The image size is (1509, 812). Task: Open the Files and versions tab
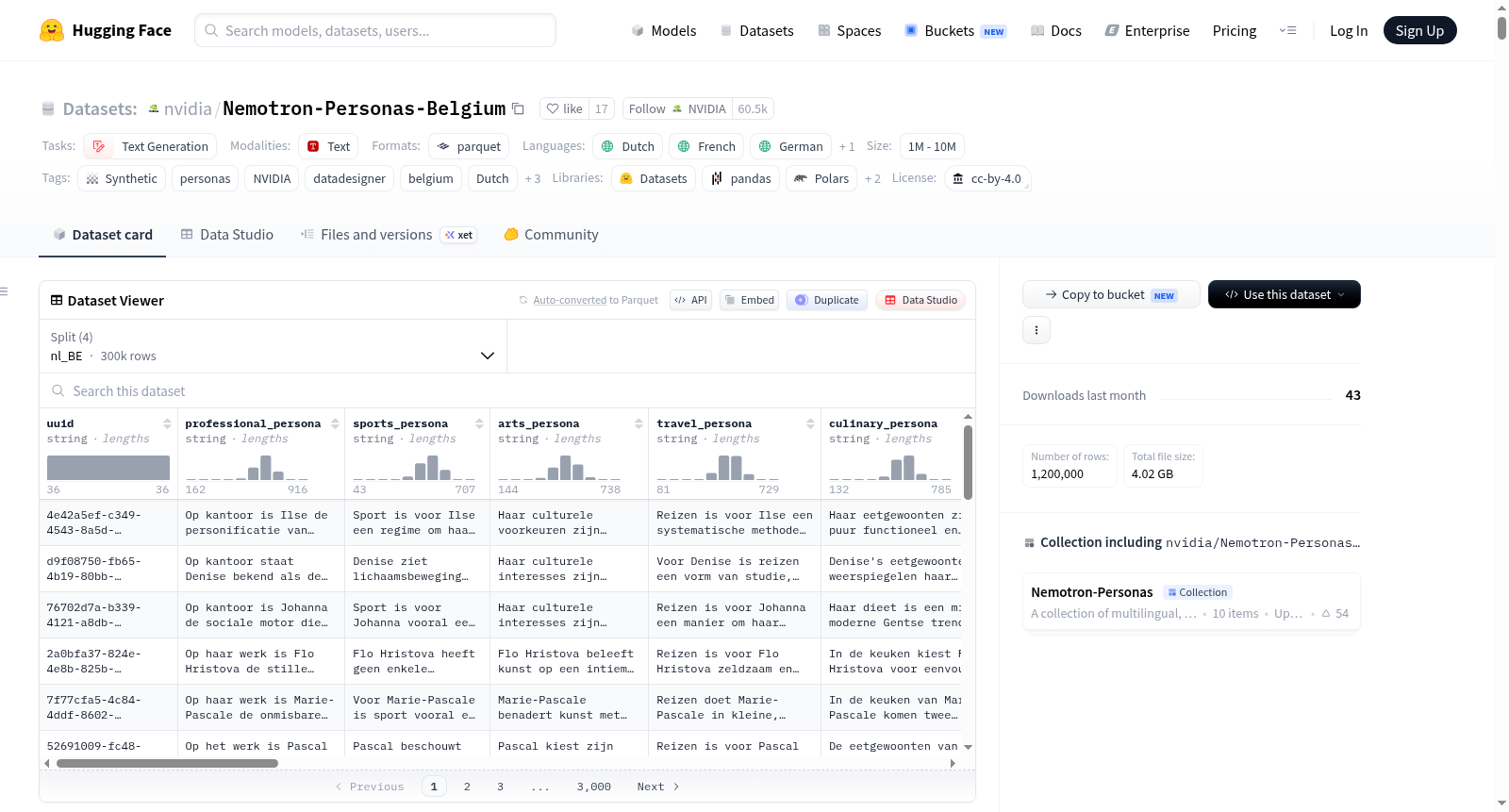tap(389, 235)
